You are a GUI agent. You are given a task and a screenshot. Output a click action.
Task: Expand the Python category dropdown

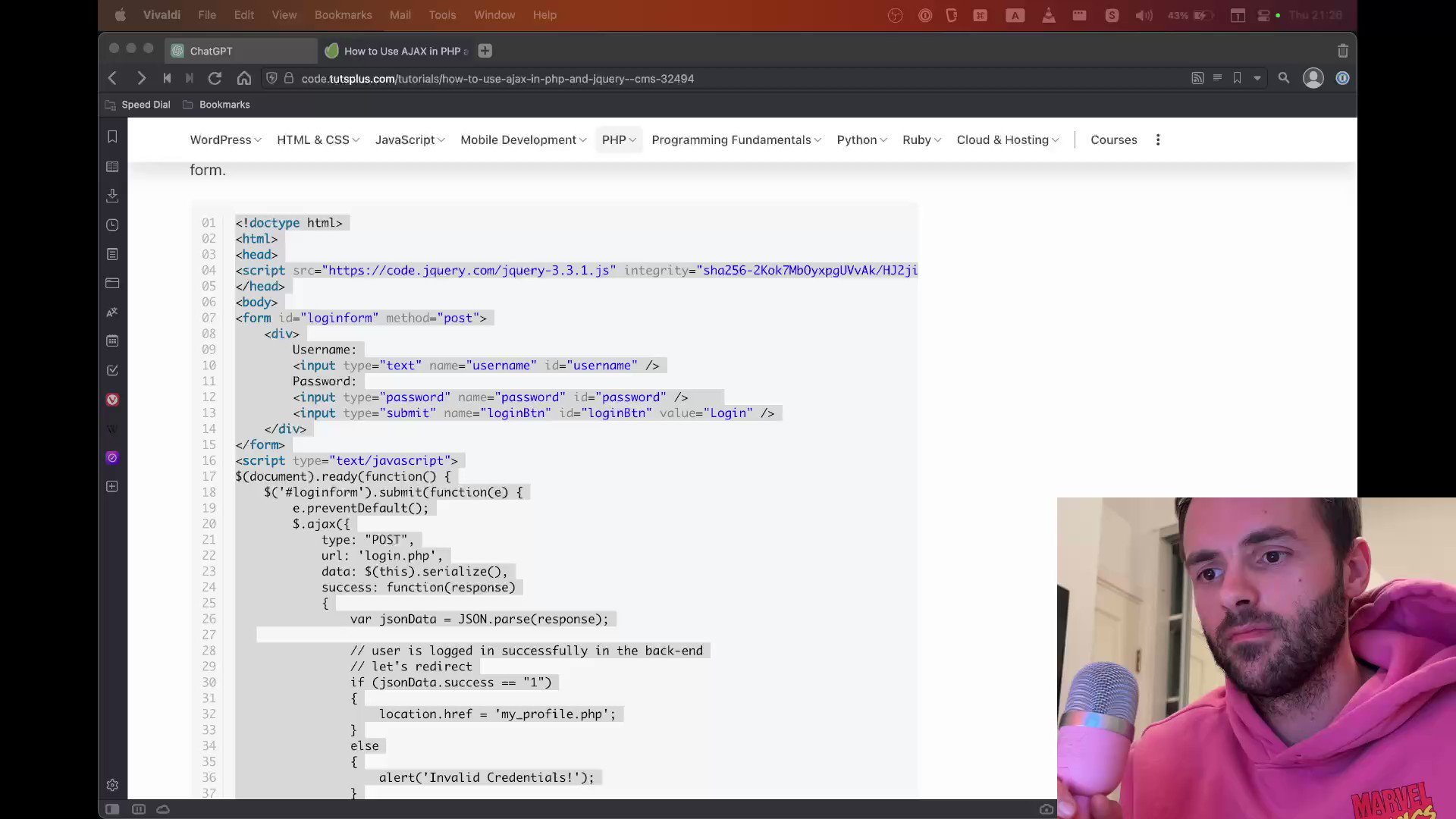coord(861,140)
